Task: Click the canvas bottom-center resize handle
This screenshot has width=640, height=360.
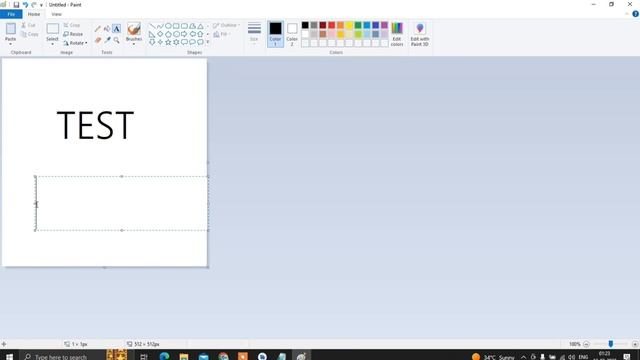Action: (x=104, y=267)
